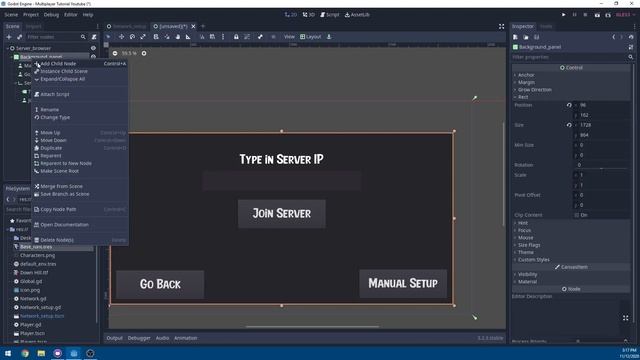This screenshot has height=360, width=640.
Task: Click the zoom in plus button
Action: pyautogui.click(x=144, y=53)
